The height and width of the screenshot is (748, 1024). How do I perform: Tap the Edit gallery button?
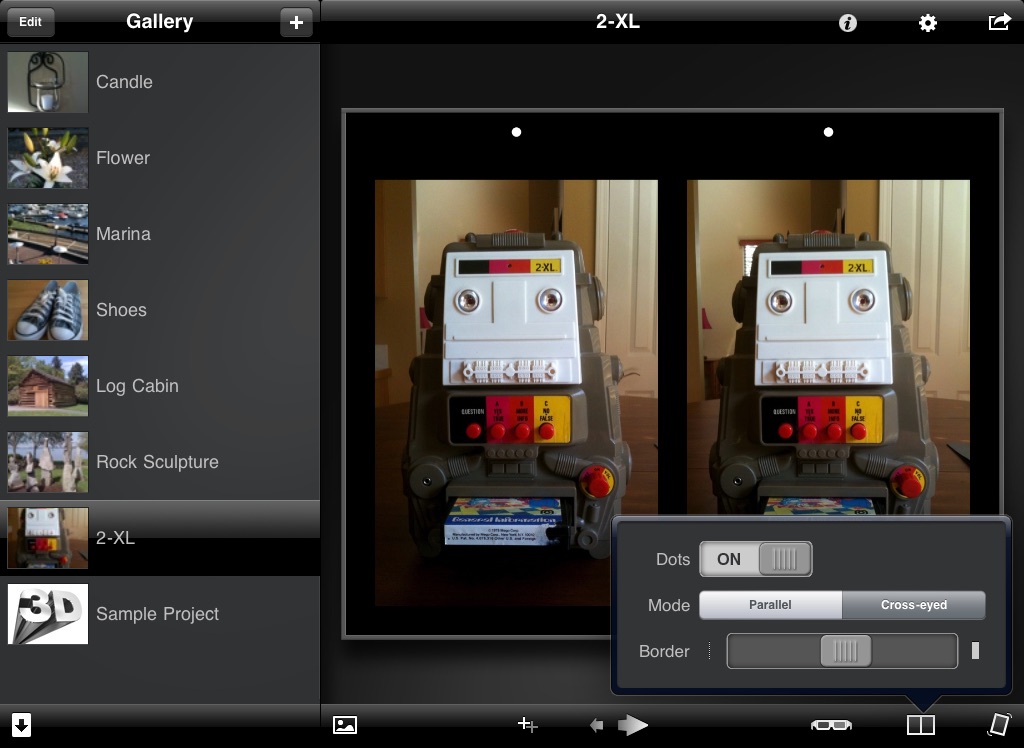point(30,22)
